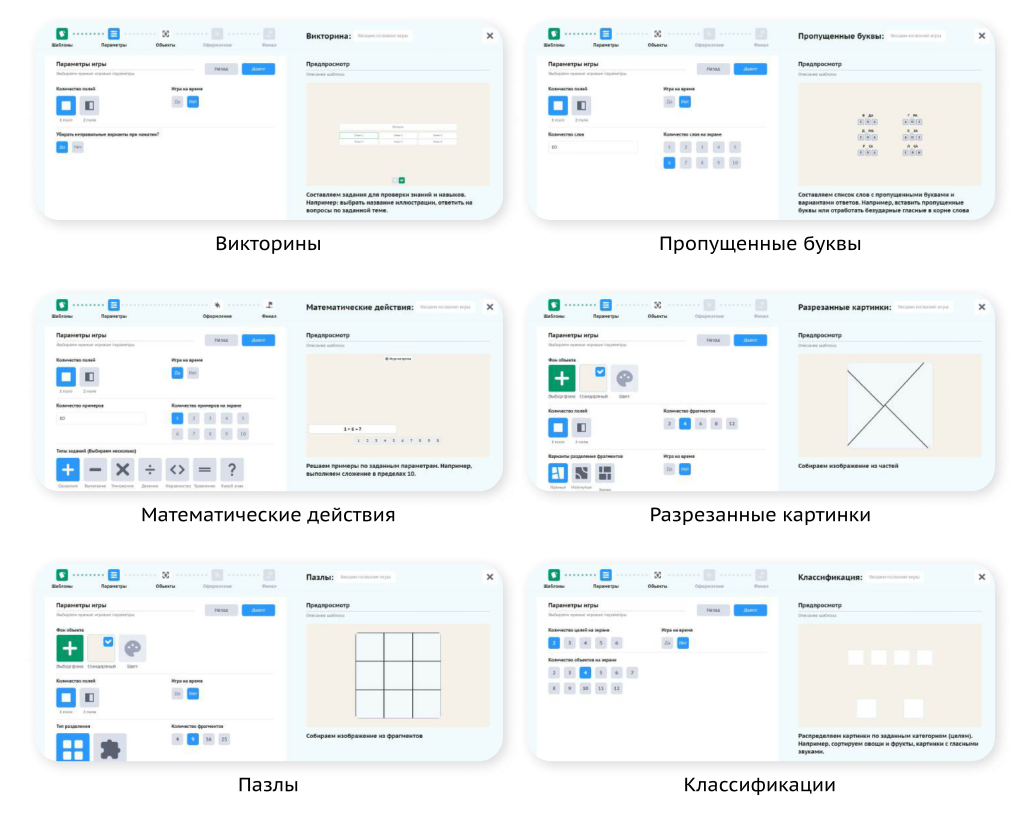
Task: Select Addition (plus) task type in Математические действия
Action: (x=68, y=470)
